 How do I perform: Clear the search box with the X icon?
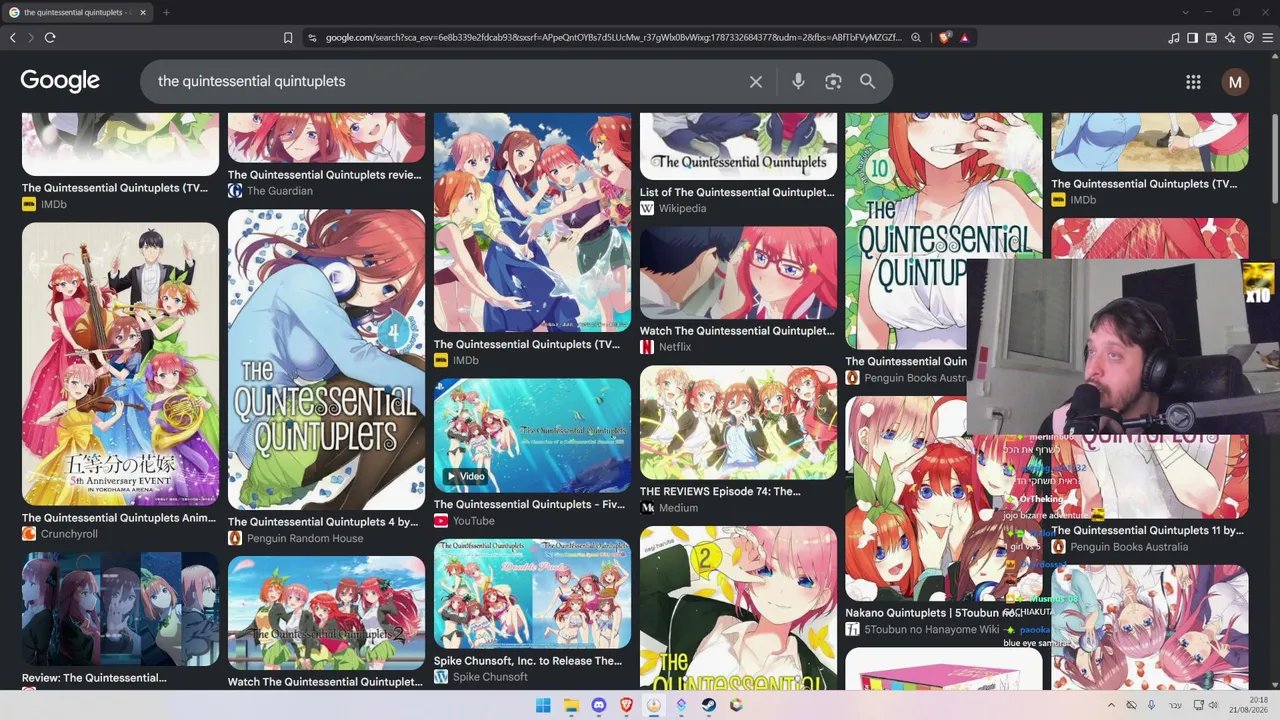756,82
